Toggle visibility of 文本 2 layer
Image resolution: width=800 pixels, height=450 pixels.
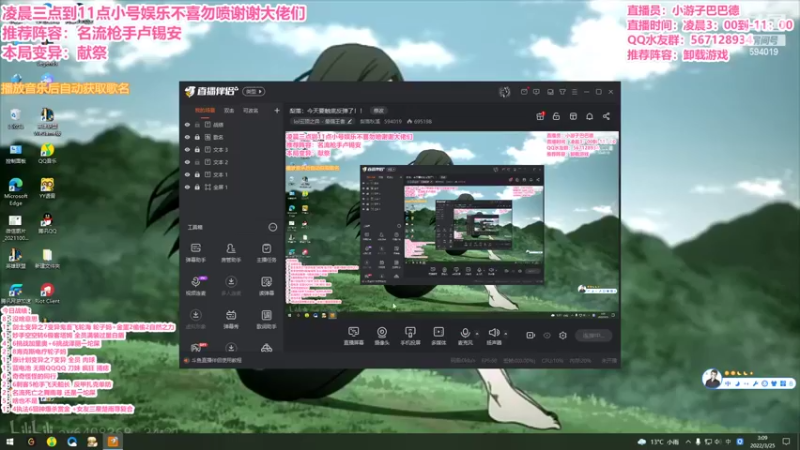(187, 162)
